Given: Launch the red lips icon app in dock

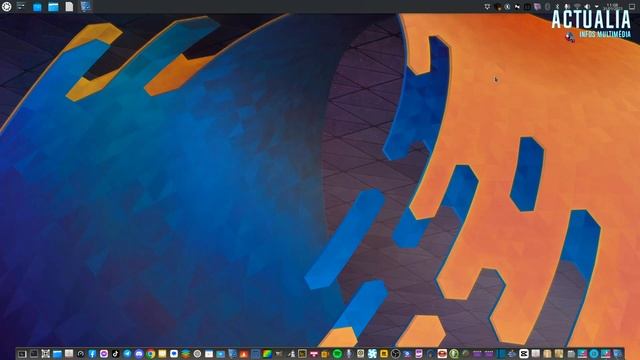Looking at the screenshot, I should (442, 354).
